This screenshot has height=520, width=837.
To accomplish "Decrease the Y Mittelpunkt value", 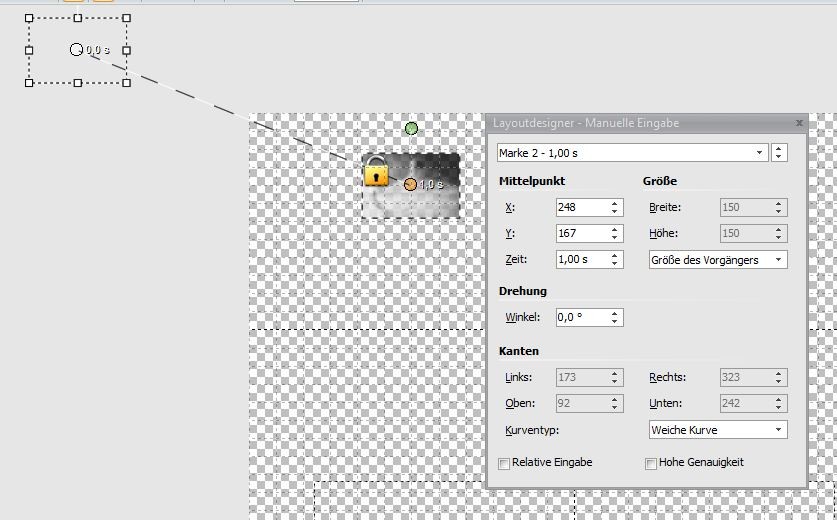I will coord(615,237).
